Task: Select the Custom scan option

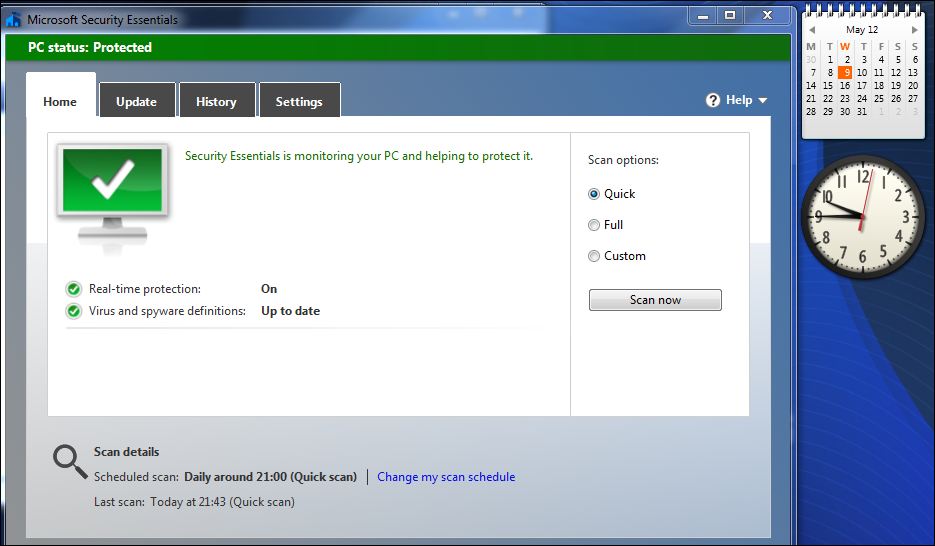Action: (x=593, y=256)
